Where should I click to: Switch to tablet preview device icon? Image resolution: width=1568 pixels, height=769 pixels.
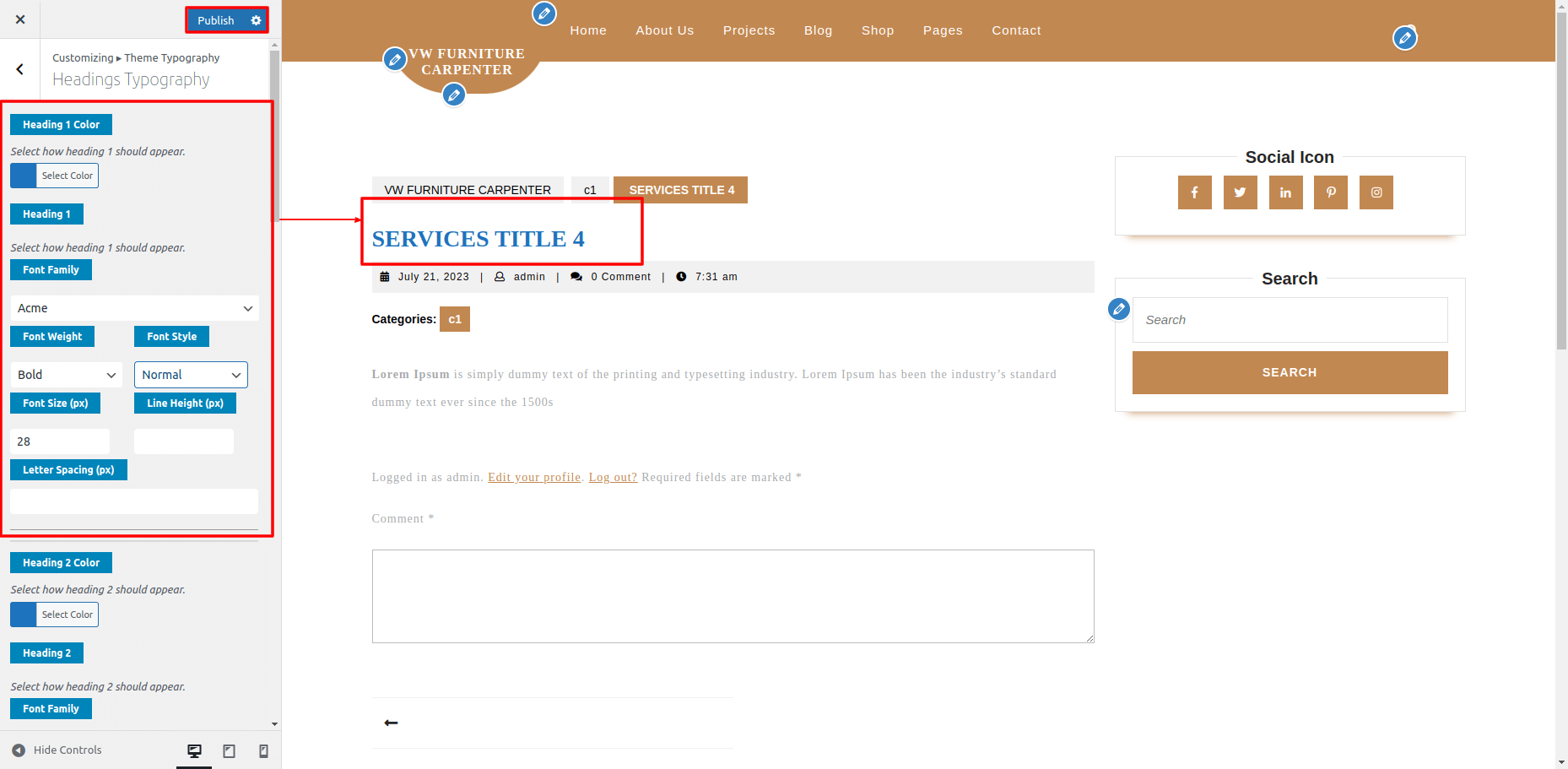(229, 750)
